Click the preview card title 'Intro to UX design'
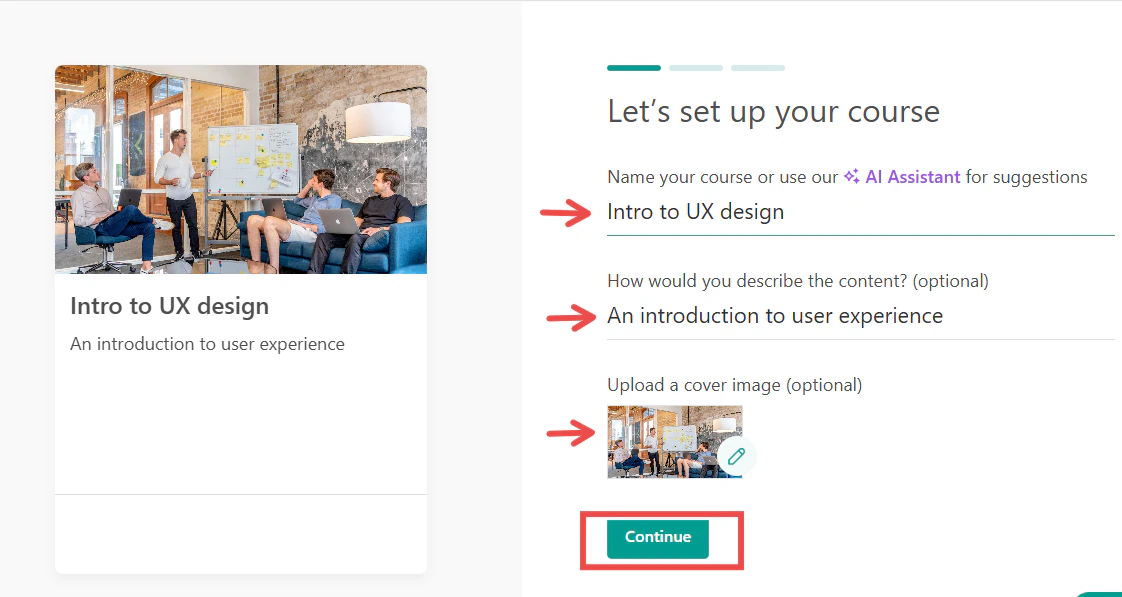This screenshot has height=597, width=1122. [x=170, y=306]
